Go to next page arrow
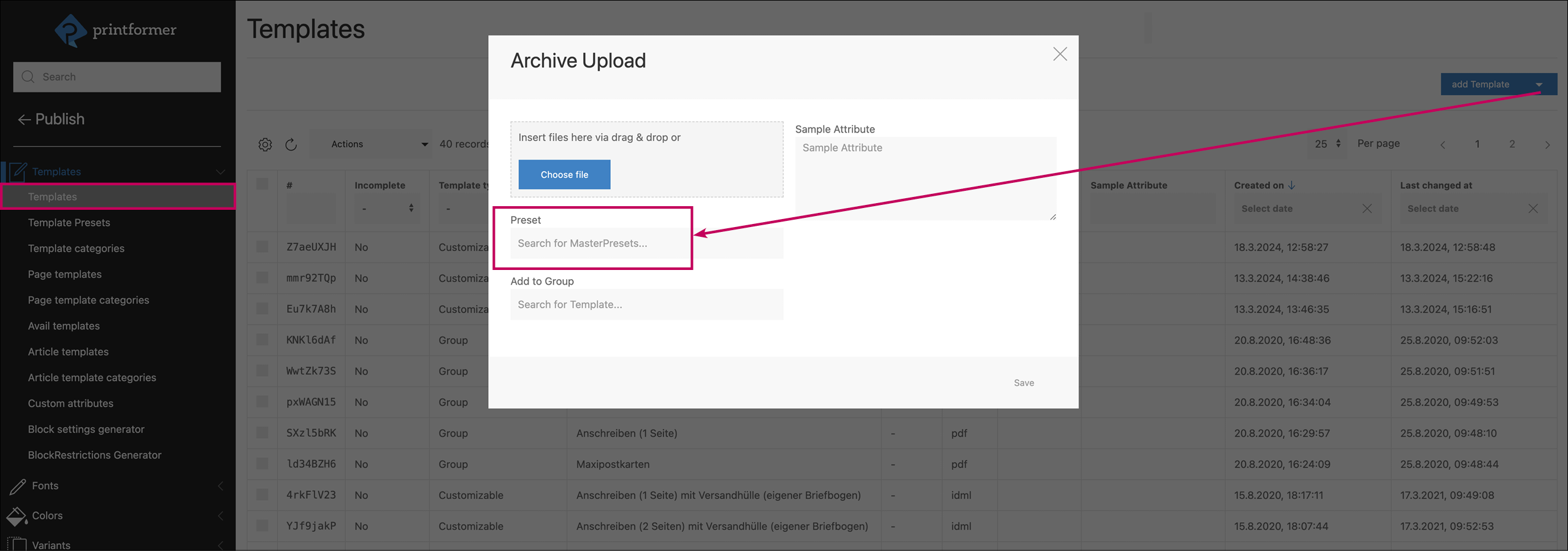This screenshot has height=551, width=1568. tap(1547, 145)
